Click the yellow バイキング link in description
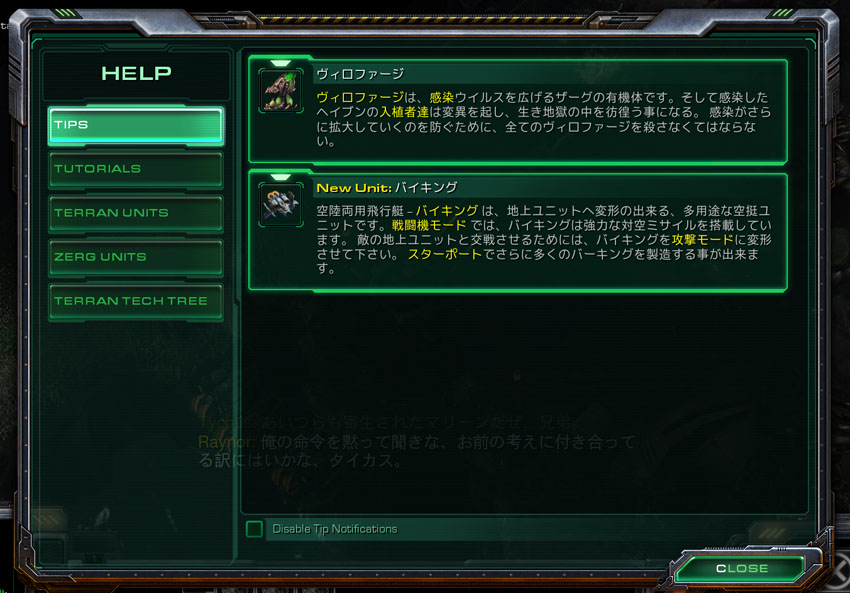This screenshot has width=850, height=593. point(447,211)
